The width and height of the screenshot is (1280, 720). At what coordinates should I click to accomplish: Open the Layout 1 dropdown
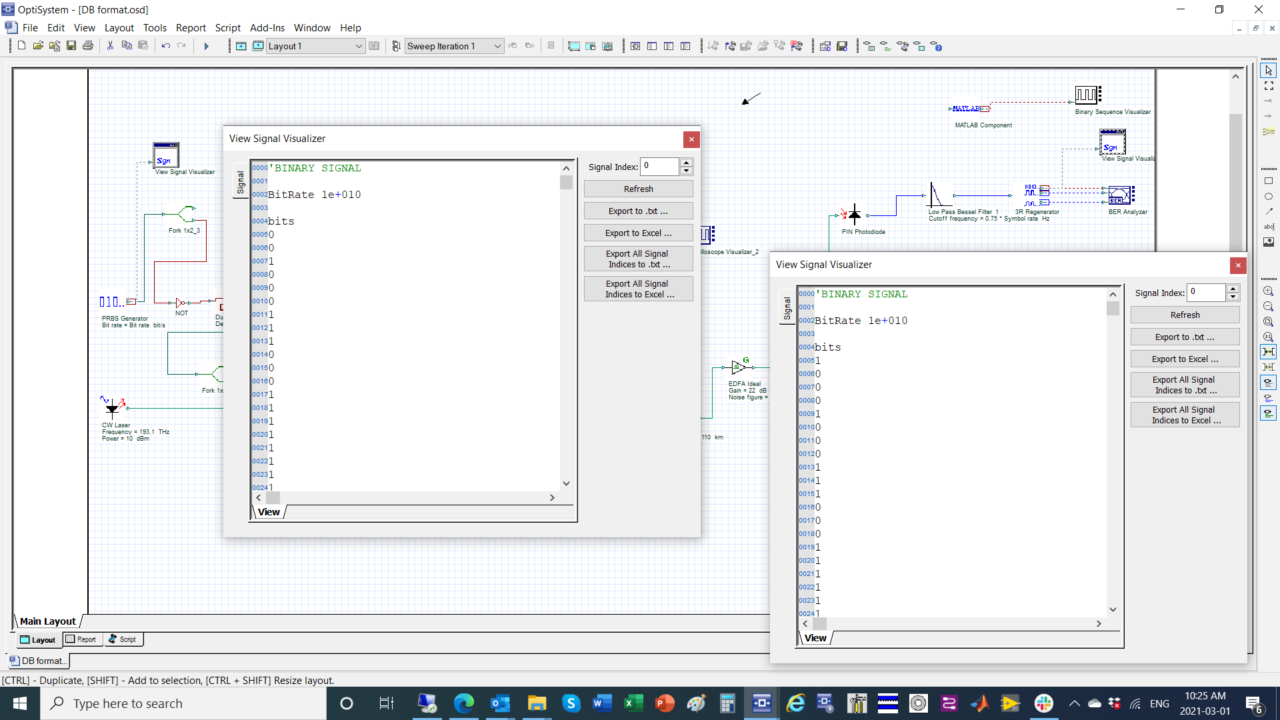pos(359,46)
